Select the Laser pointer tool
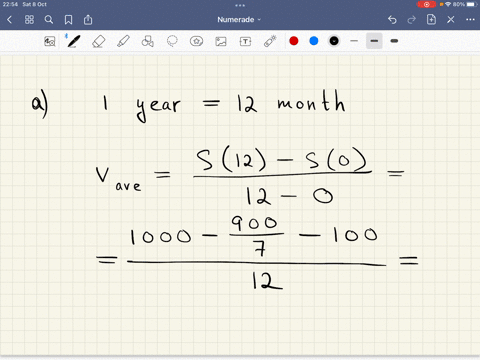Image resolution: width=480 pixels, height=360 pixels. [x=270, y=41]
